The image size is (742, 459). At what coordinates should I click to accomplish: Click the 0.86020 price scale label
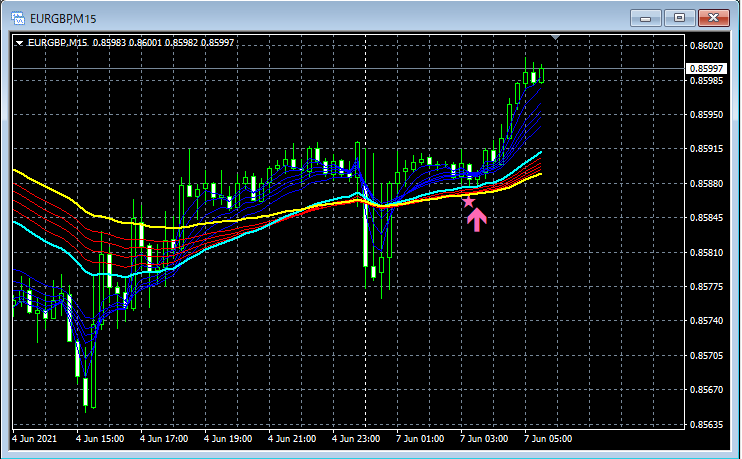706,45
